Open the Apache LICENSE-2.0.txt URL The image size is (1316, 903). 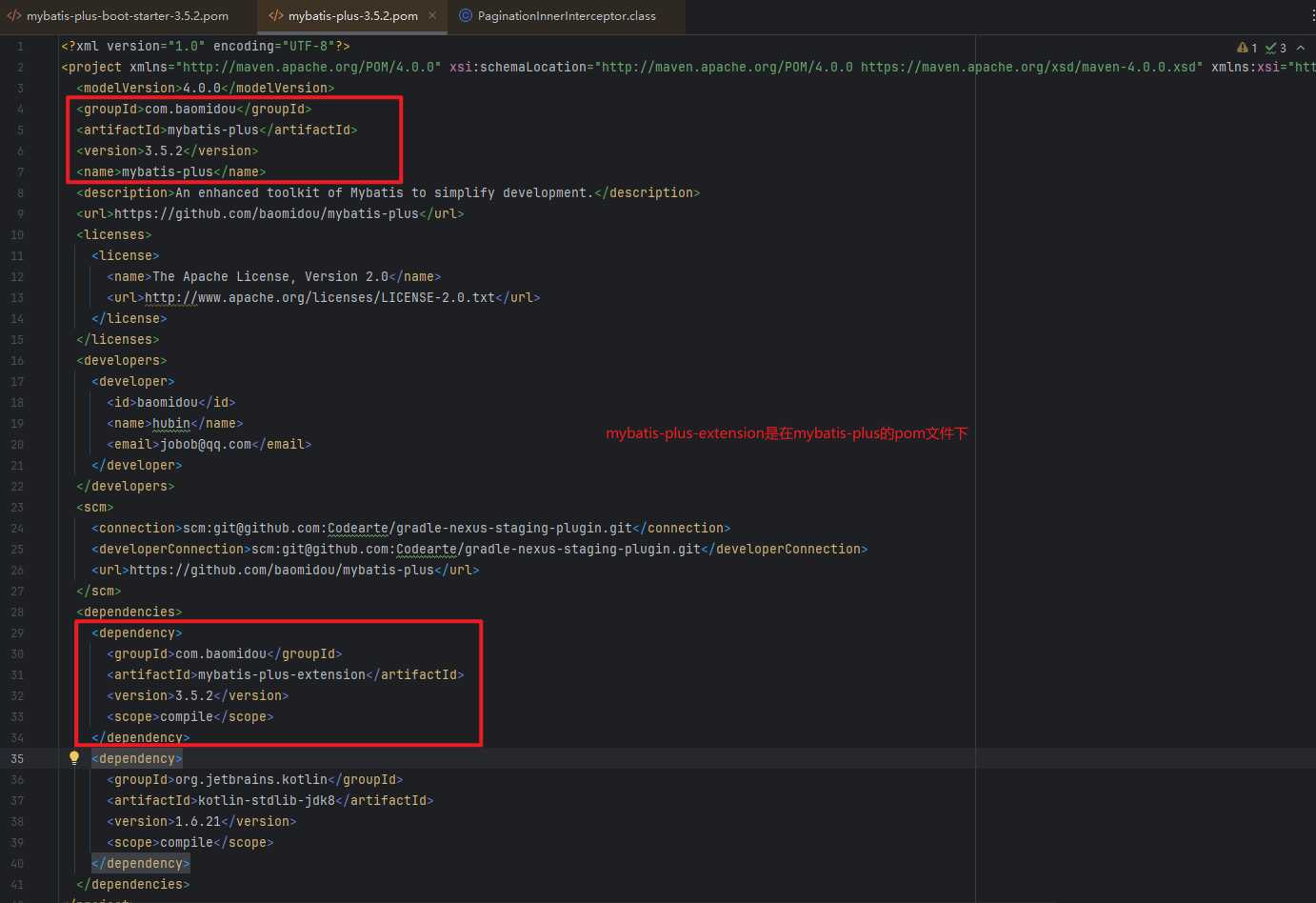[319, 297]
